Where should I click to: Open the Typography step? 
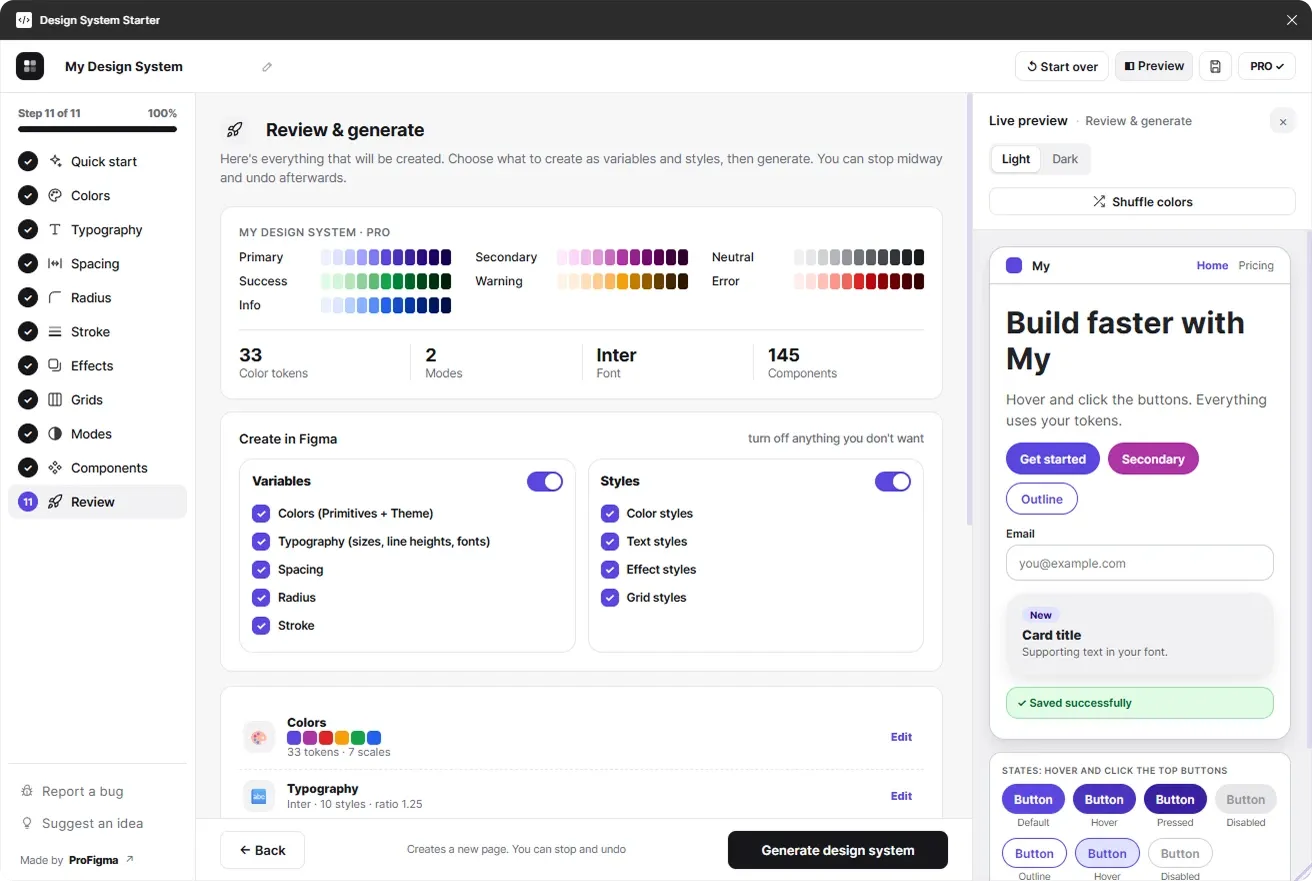(x=97, y=229)
